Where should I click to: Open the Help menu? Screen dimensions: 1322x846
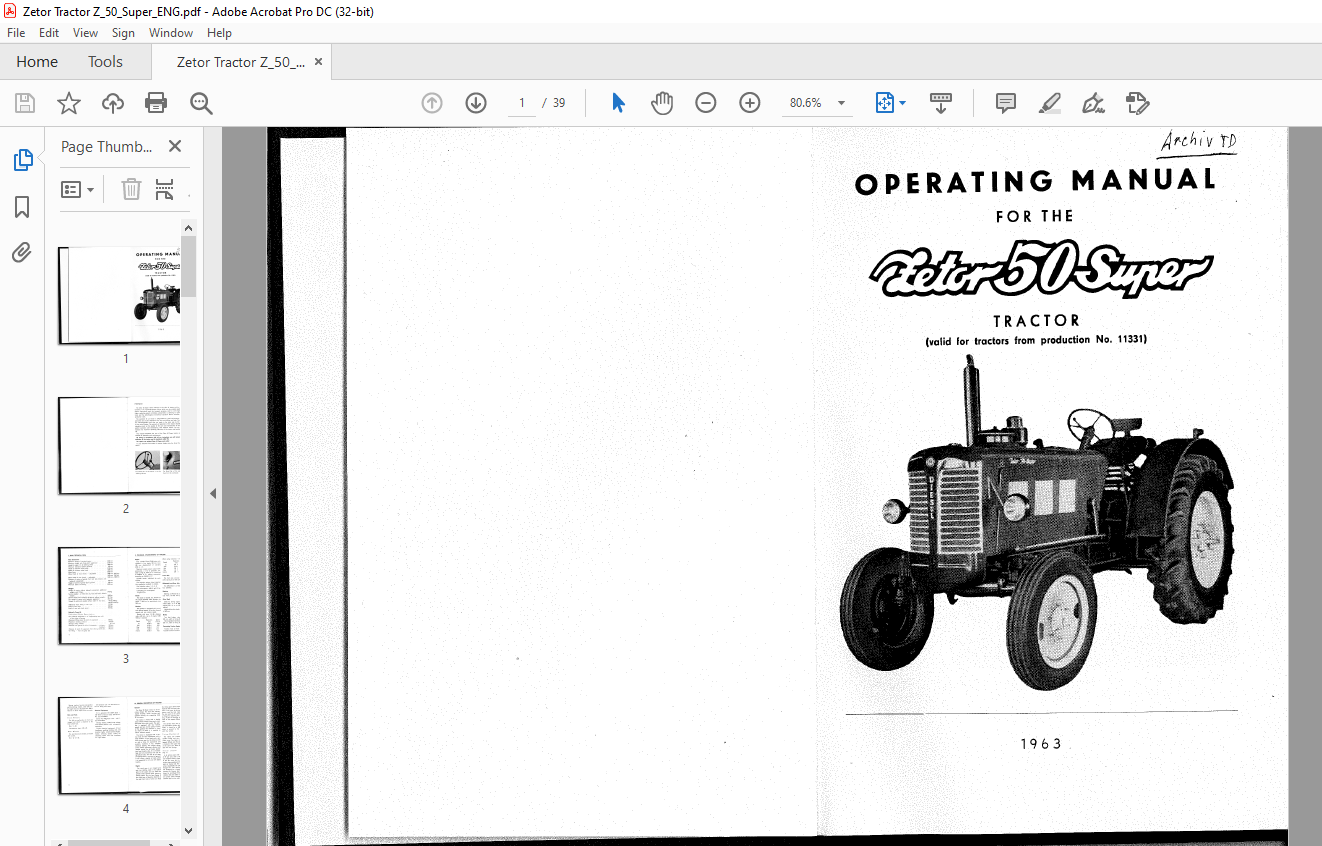(219, 33)
